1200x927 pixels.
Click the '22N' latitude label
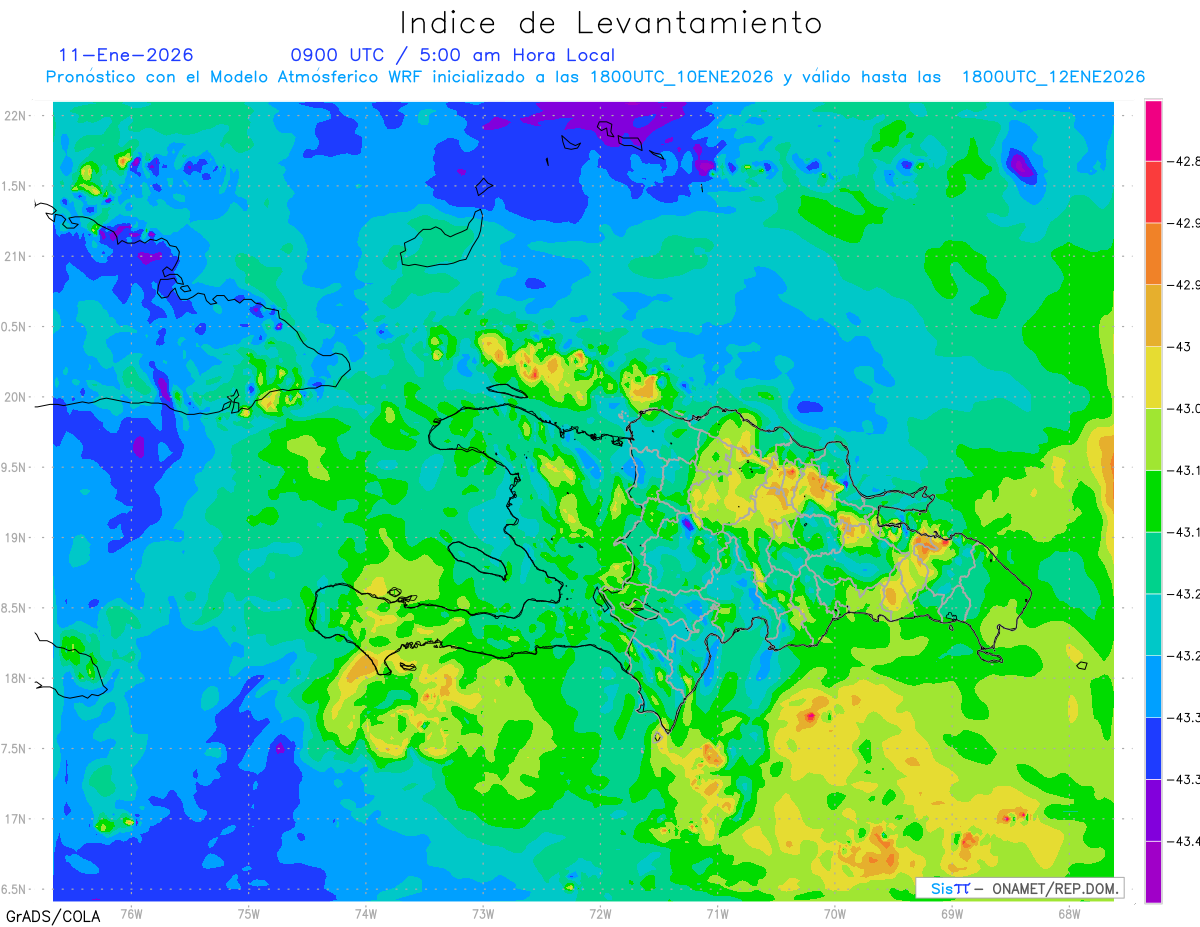[x=17, y=116]
